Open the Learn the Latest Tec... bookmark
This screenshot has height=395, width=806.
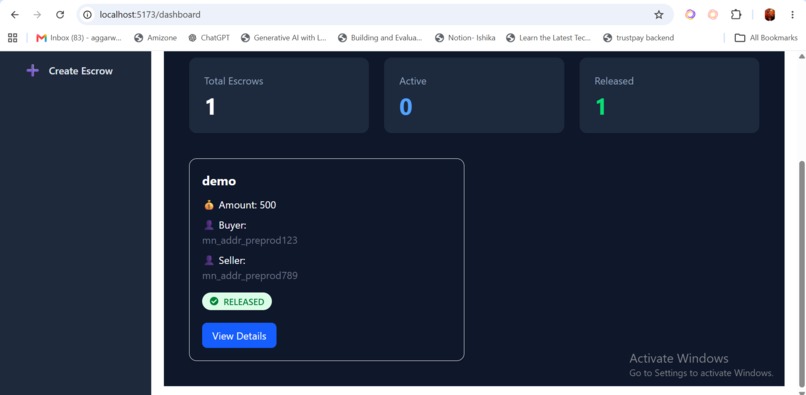tap(549, 38)
